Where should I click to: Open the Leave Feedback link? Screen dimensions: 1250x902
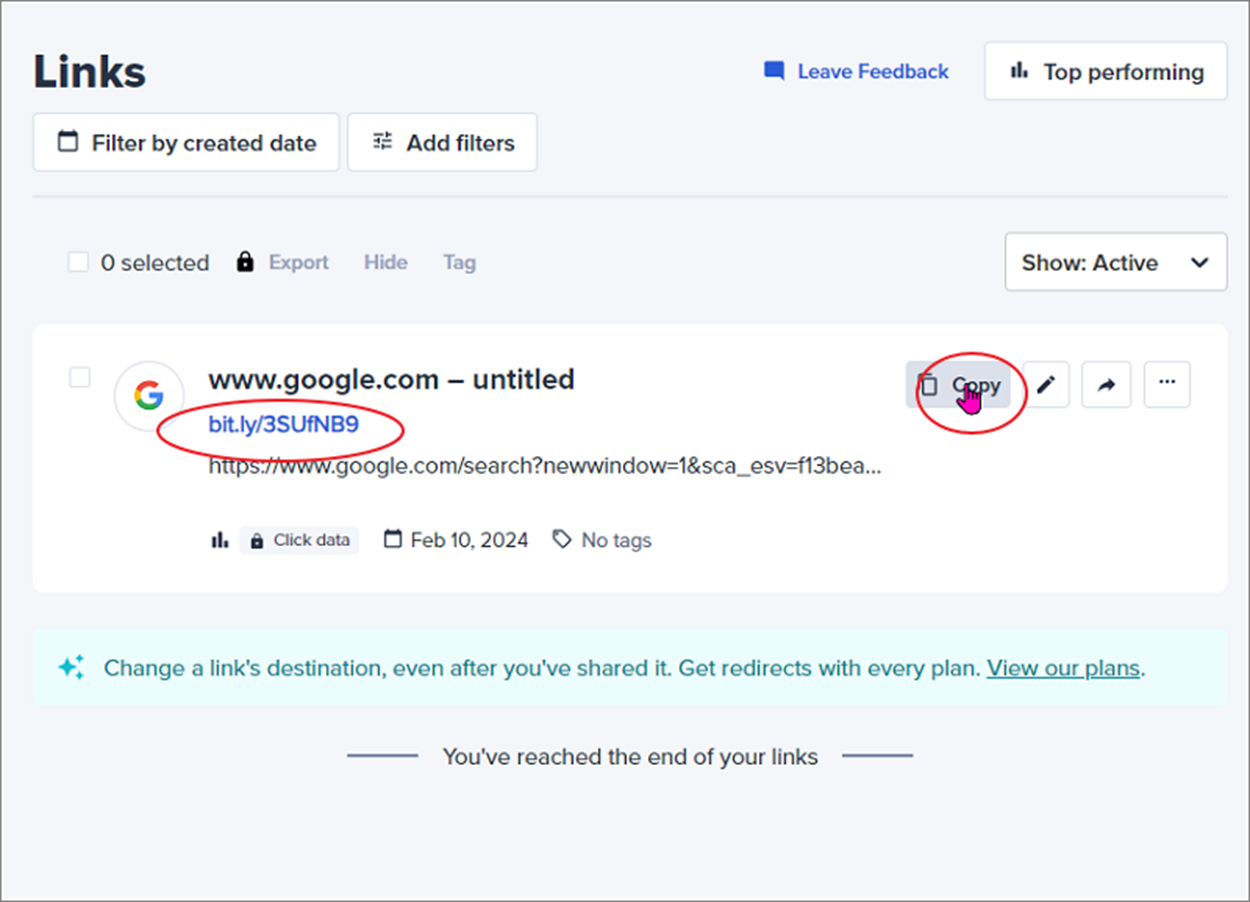click(856, 72)
